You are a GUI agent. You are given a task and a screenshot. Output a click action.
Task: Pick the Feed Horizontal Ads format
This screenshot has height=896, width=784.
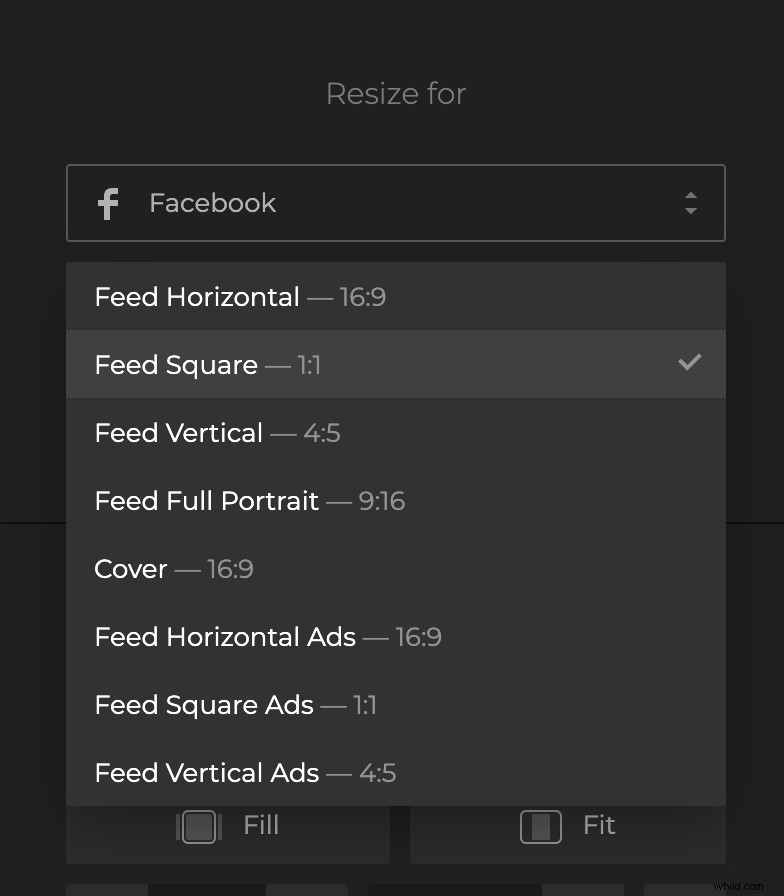coord(268,636)
